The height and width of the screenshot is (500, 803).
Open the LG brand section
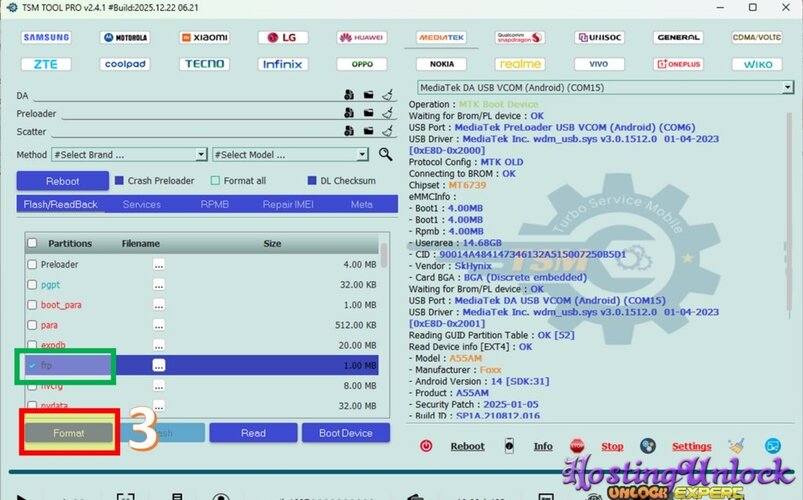pos(283,37)
